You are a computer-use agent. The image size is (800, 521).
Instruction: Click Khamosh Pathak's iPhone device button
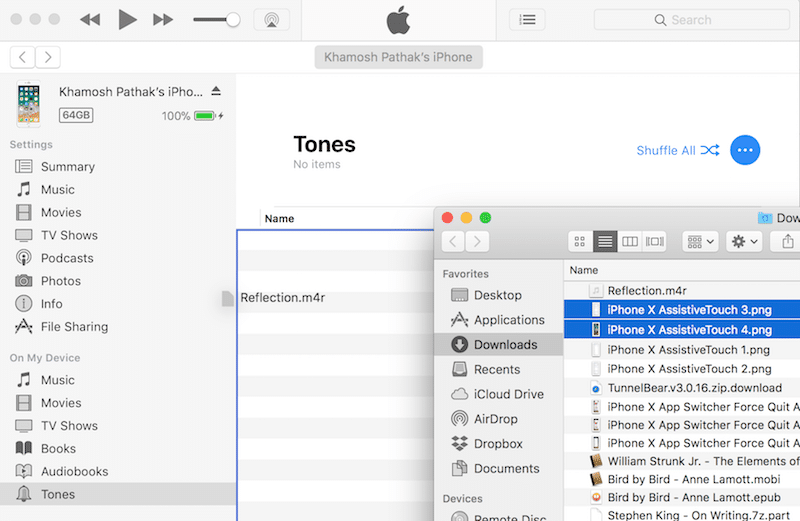[398, 57]
